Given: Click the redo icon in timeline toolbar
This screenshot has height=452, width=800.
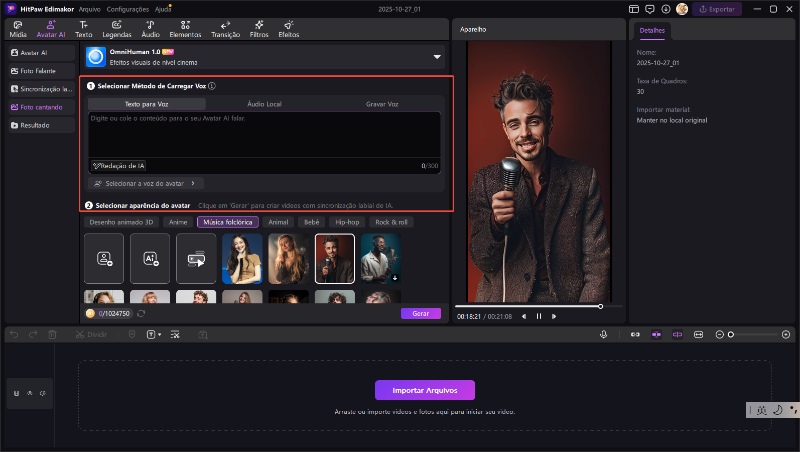Looking at the screenshot, I should point(33,335).
